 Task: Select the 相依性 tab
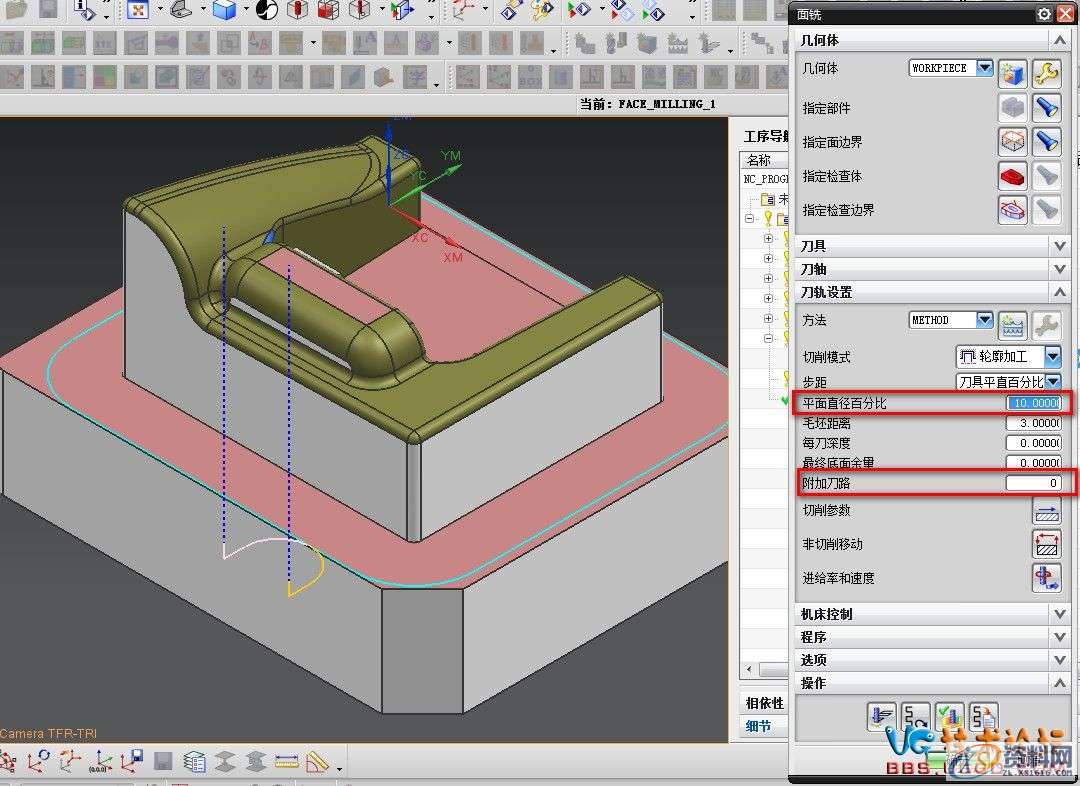coord(765,703)
